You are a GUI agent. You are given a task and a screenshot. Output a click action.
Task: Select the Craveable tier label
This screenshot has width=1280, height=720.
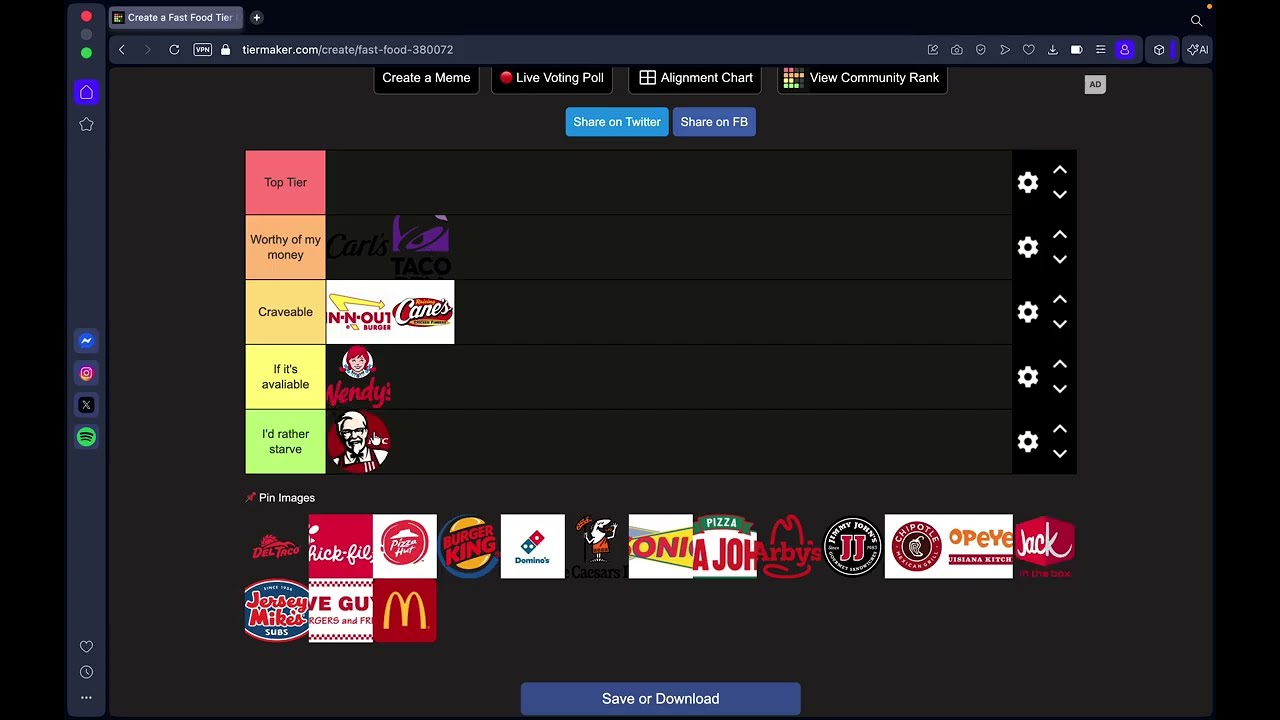coord(285,312)
